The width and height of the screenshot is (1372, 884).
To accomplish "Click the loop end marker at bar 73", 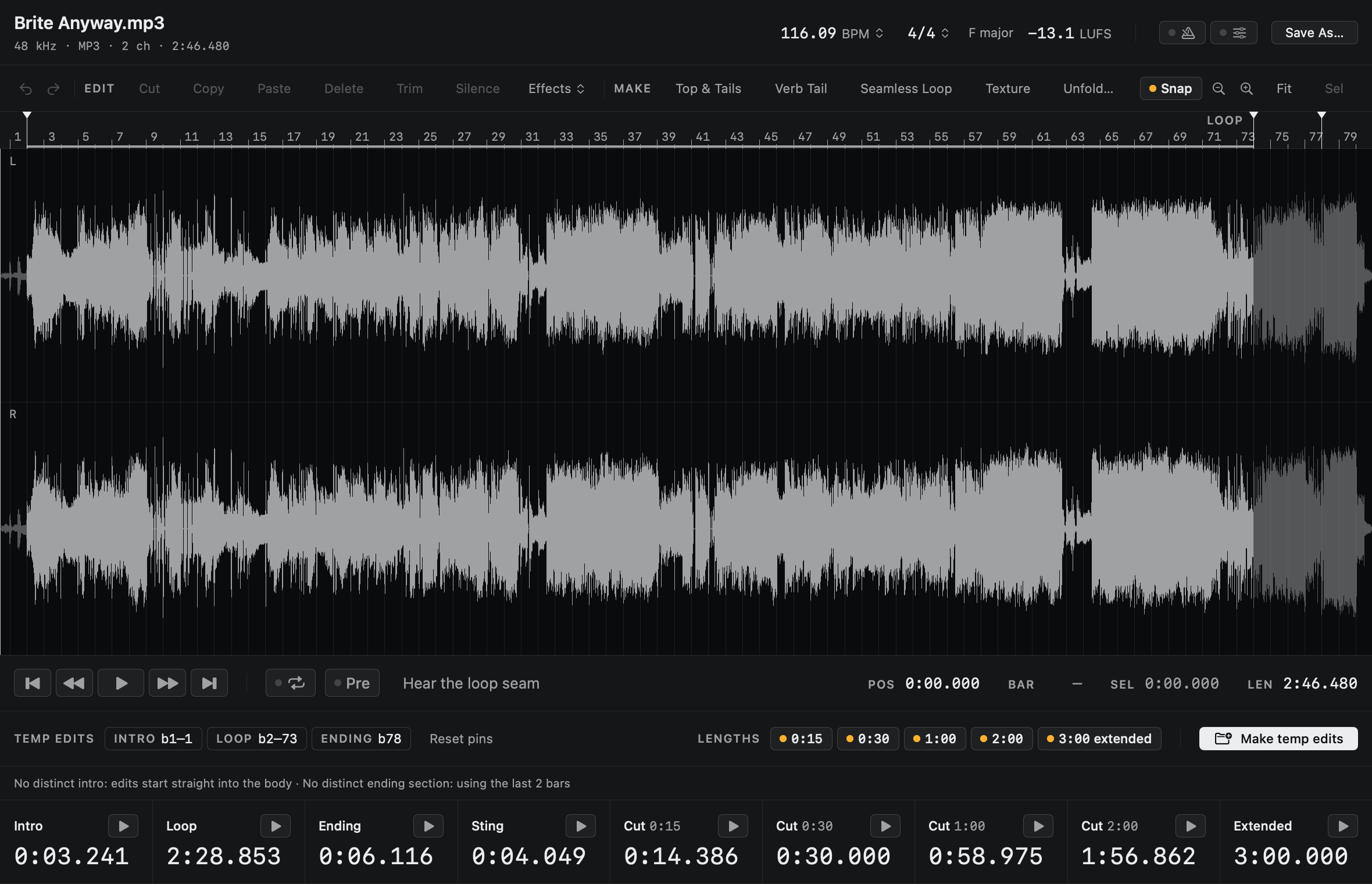I will coord(1254,115).
